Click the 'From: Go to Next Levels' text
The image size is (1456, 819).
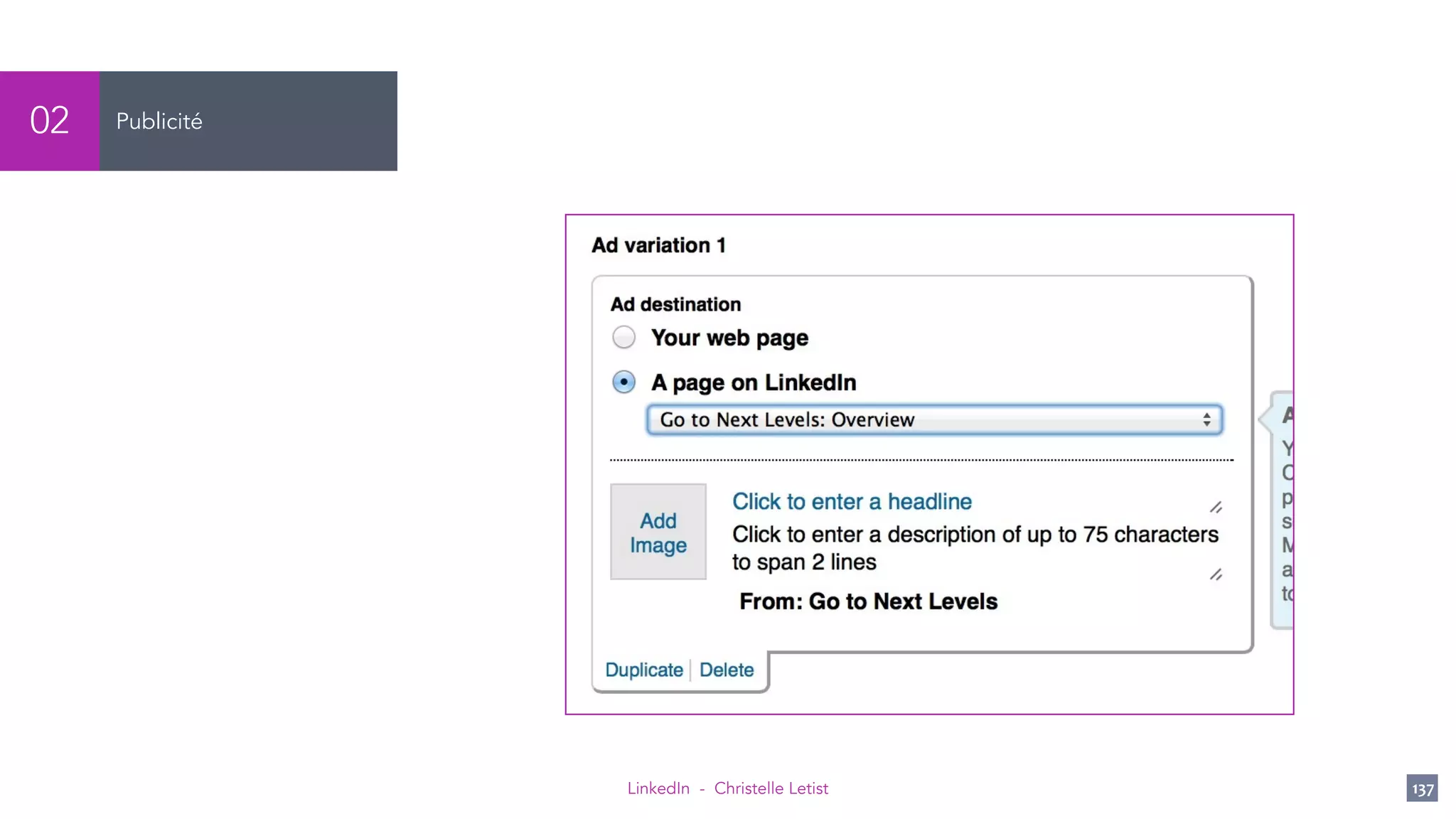868,601
